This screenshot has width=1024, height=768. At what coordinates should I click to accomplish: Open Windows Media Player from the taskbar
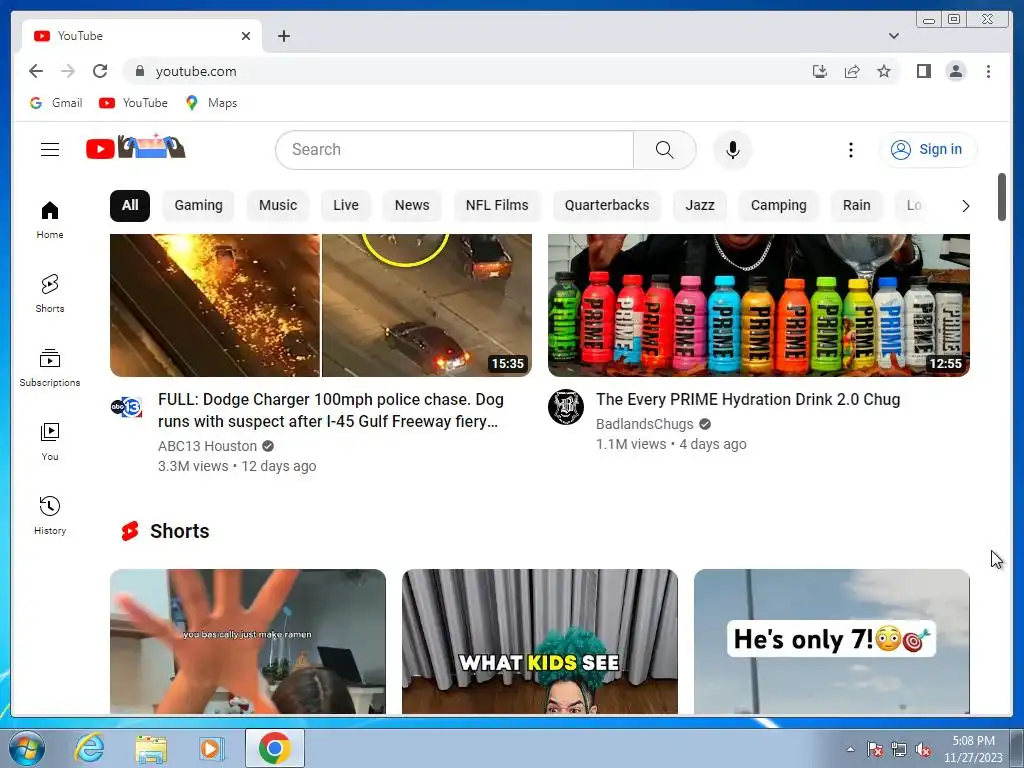(210, 748)
